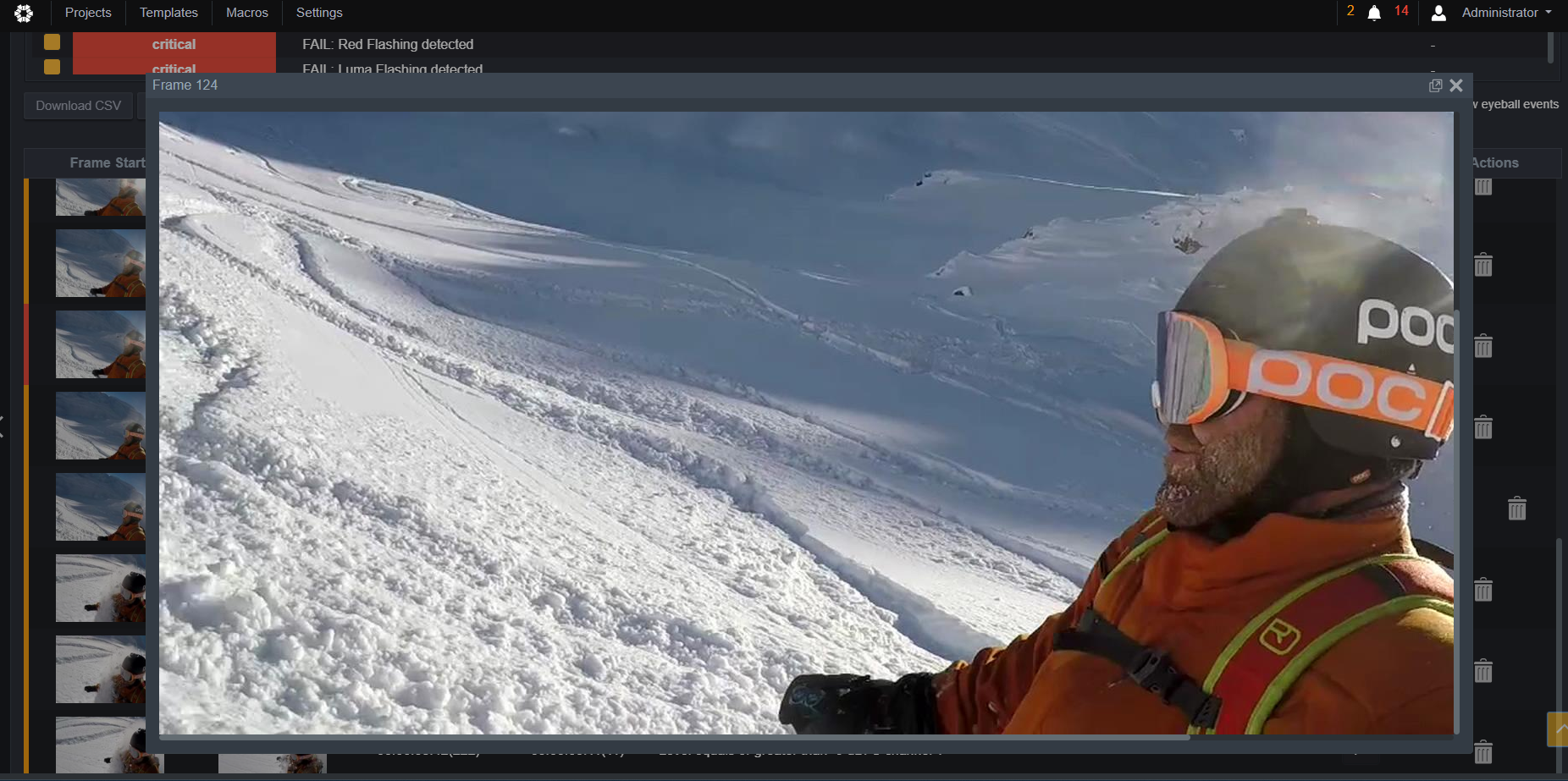Delete the sixth event row with trash icon
1568x781 pixels.
tap(1483, 590)
